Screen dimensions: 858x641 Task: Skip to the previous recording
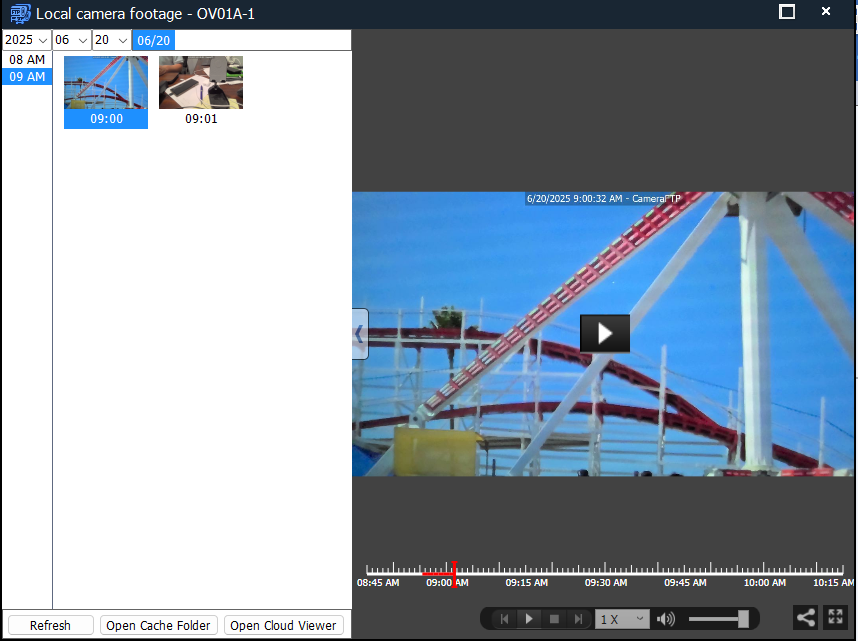(x=505, y=619)
